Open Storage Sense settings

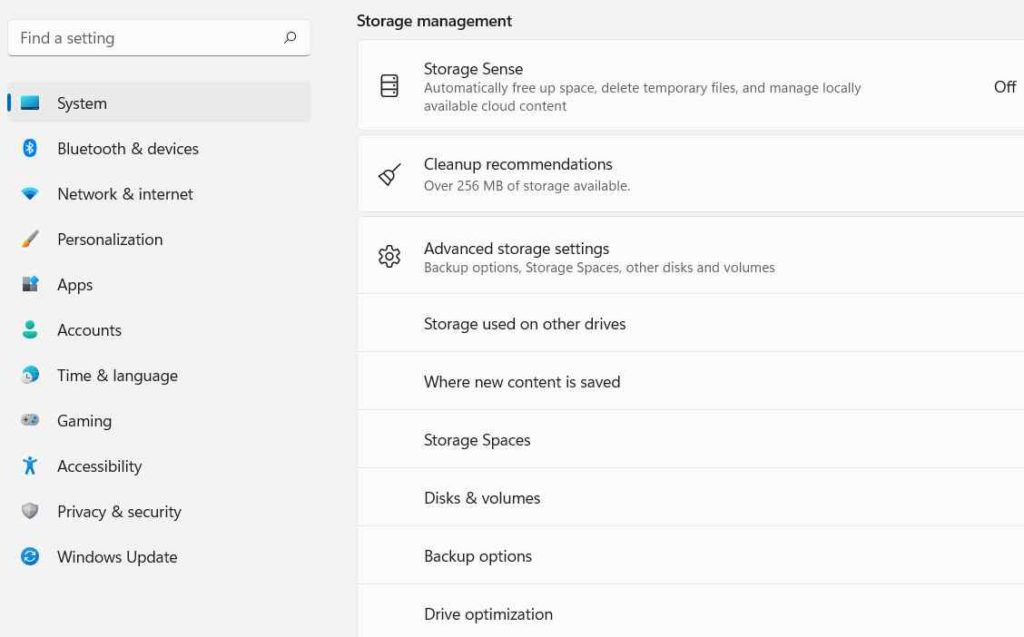point(691,85)
